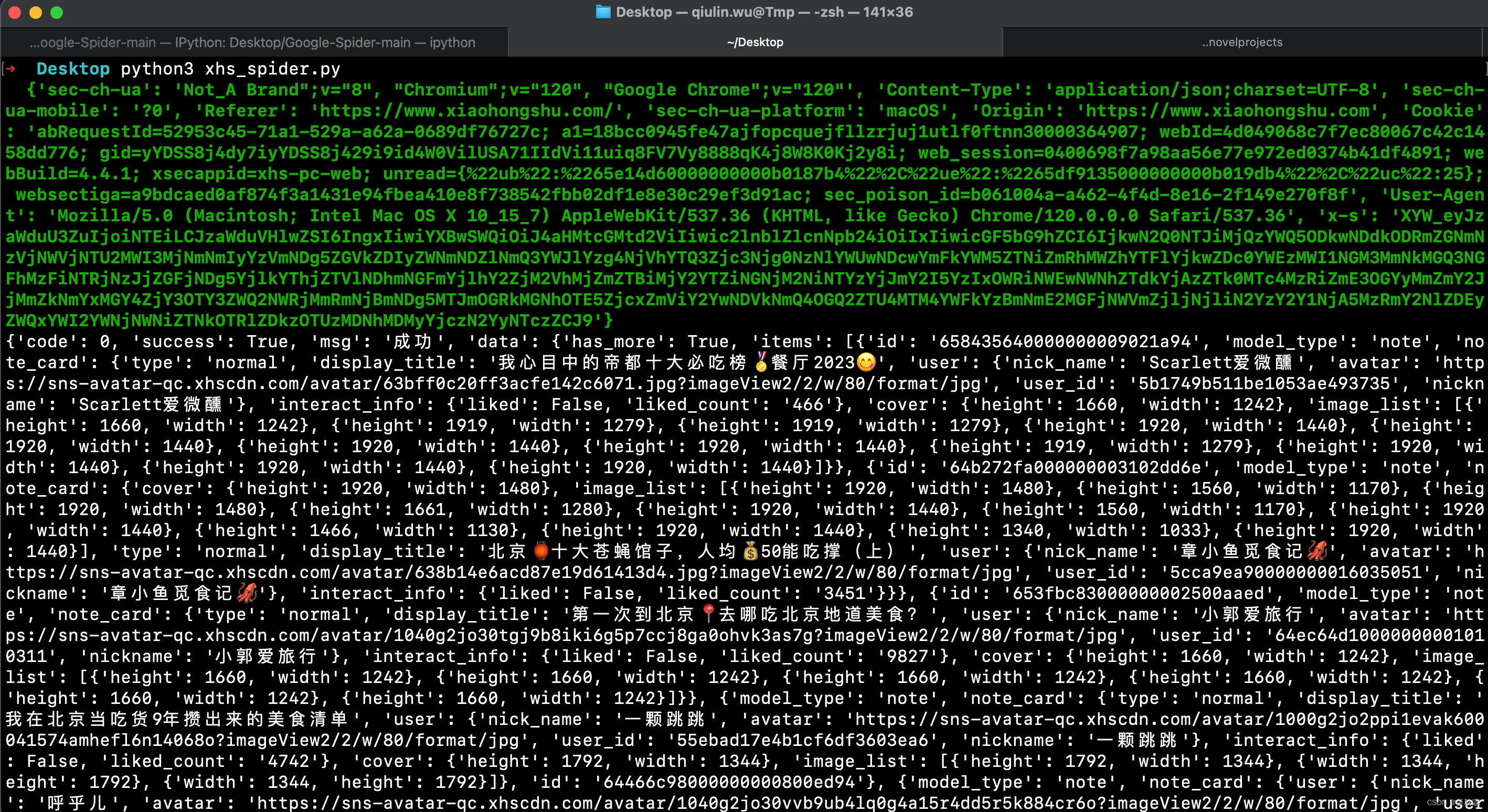The image size is (1488, 812).
Task: Click the red prompt arrow icon
Action: click(x=10, y=69)
